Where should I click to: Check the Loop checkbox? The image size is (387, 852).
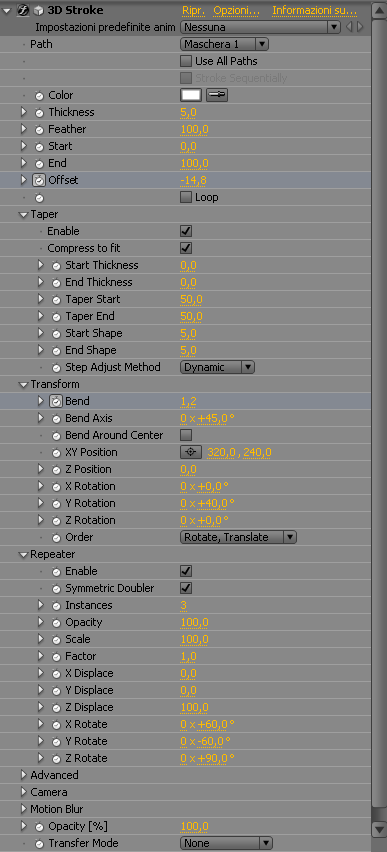[186, 197]
